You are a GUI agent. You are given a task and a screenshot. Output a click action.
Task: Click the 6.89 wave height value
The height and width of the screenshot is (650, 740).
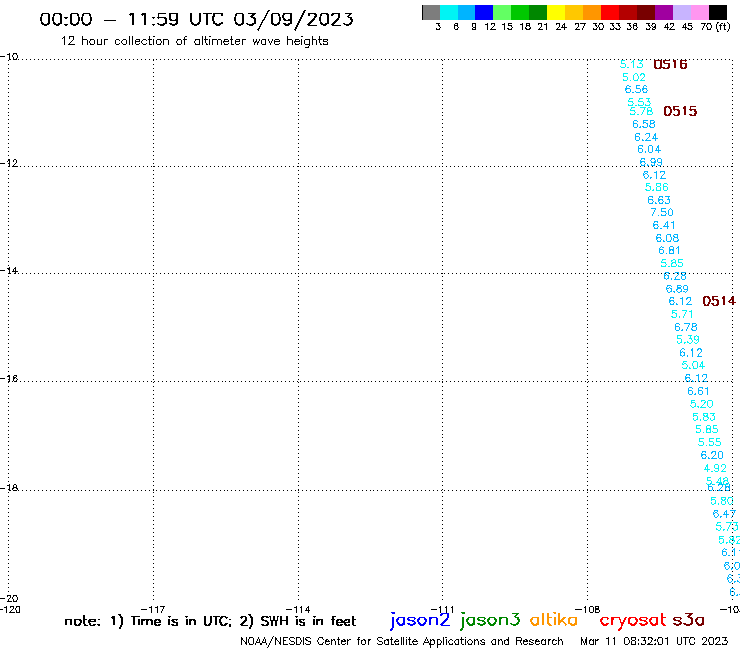click(677, 289)
